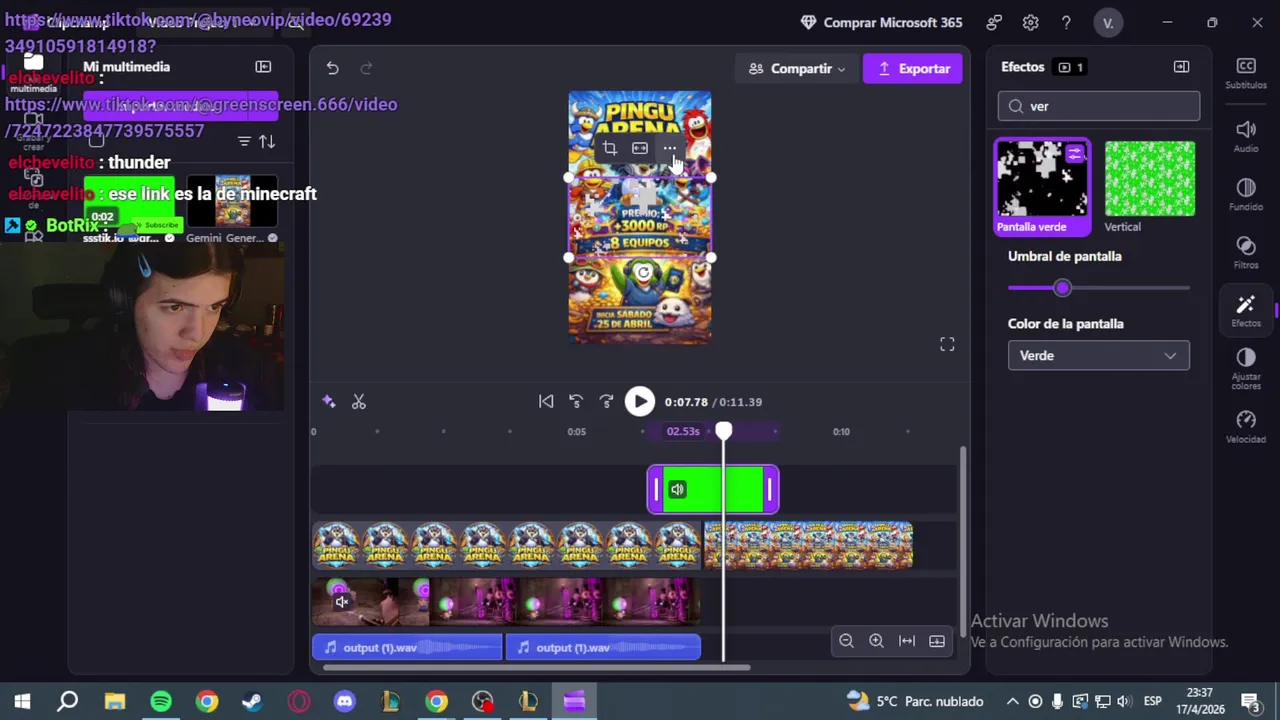This screenshot has height=720, width=1280.
Task: Redo the last undone edit
Action: 366,68
